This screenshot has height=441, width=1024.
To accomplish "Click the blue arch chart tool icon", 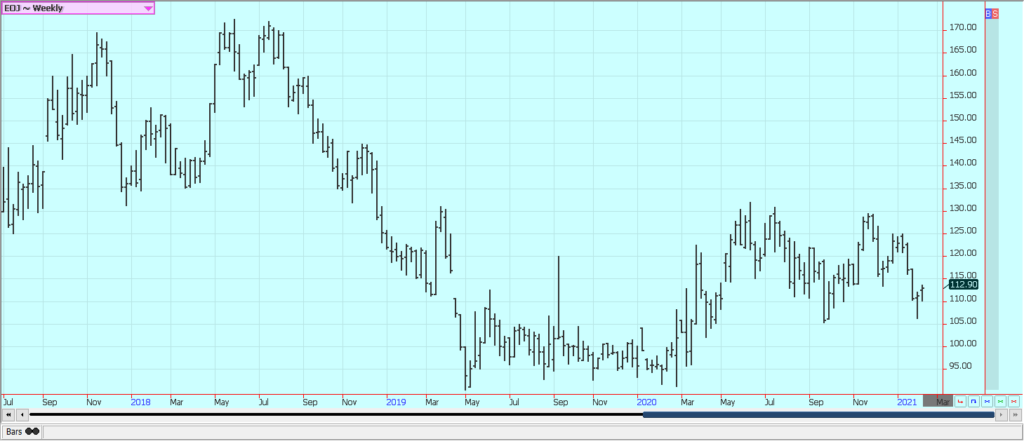I will (973, 401).
